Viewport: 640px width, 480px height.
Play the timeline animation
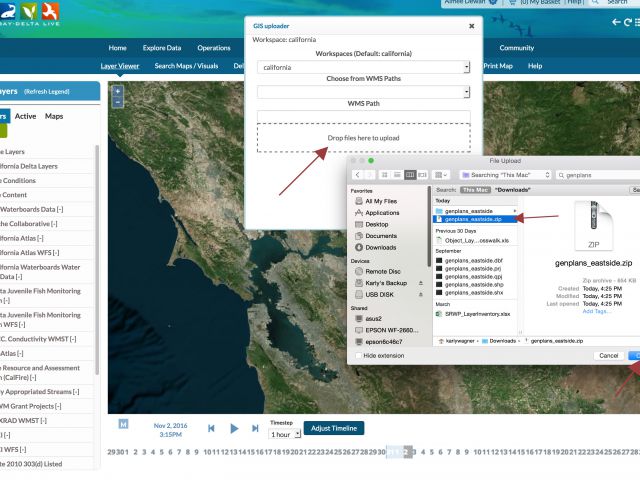click(234, 428)
